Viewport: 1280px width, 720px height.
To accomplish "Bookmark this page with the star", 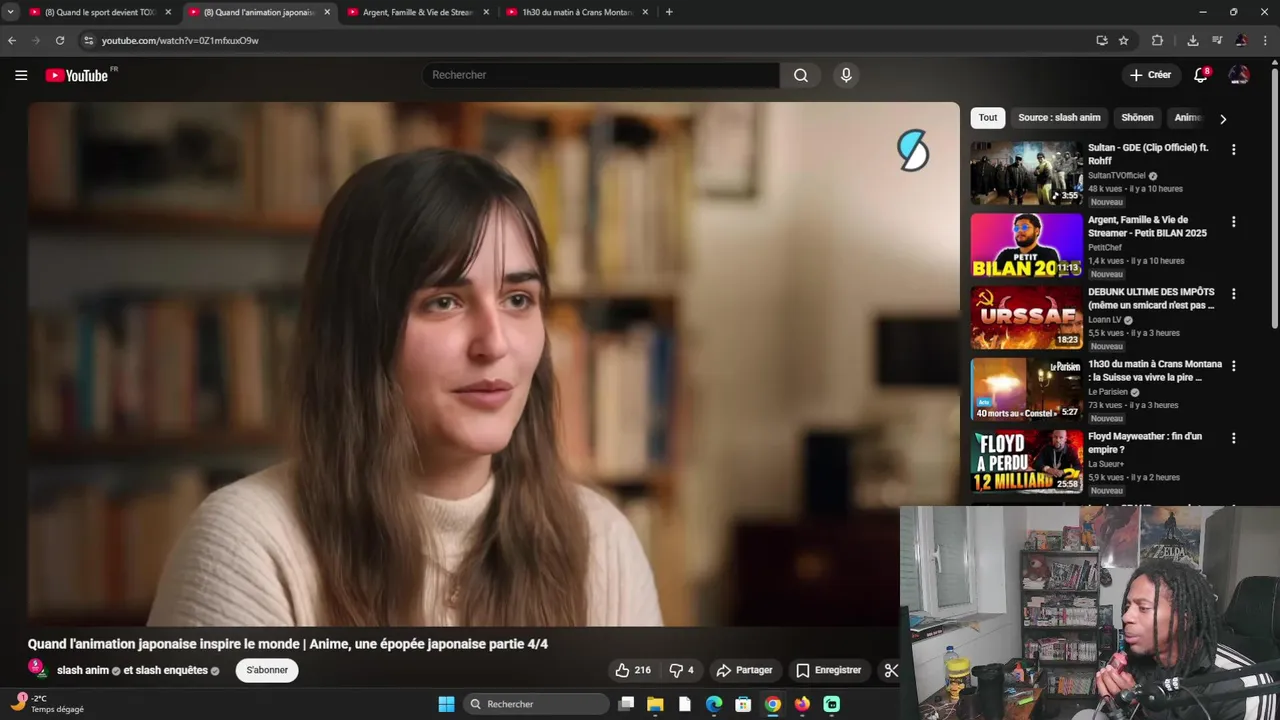I will (x=1124, y=40).
